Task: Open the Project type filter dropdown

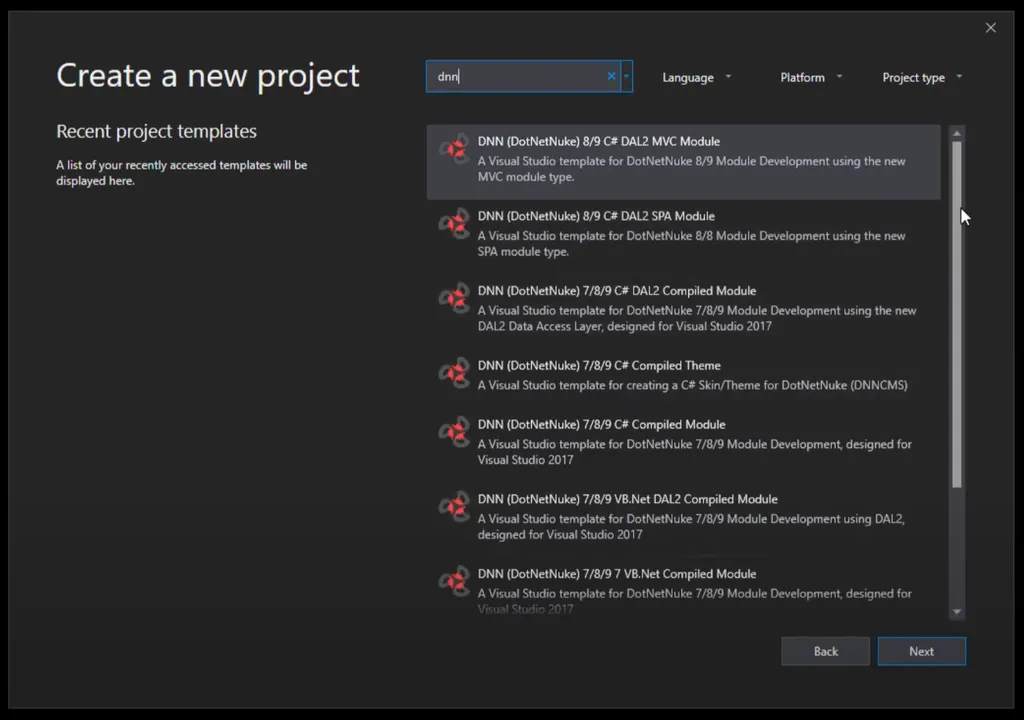Action: pos(920,77)
